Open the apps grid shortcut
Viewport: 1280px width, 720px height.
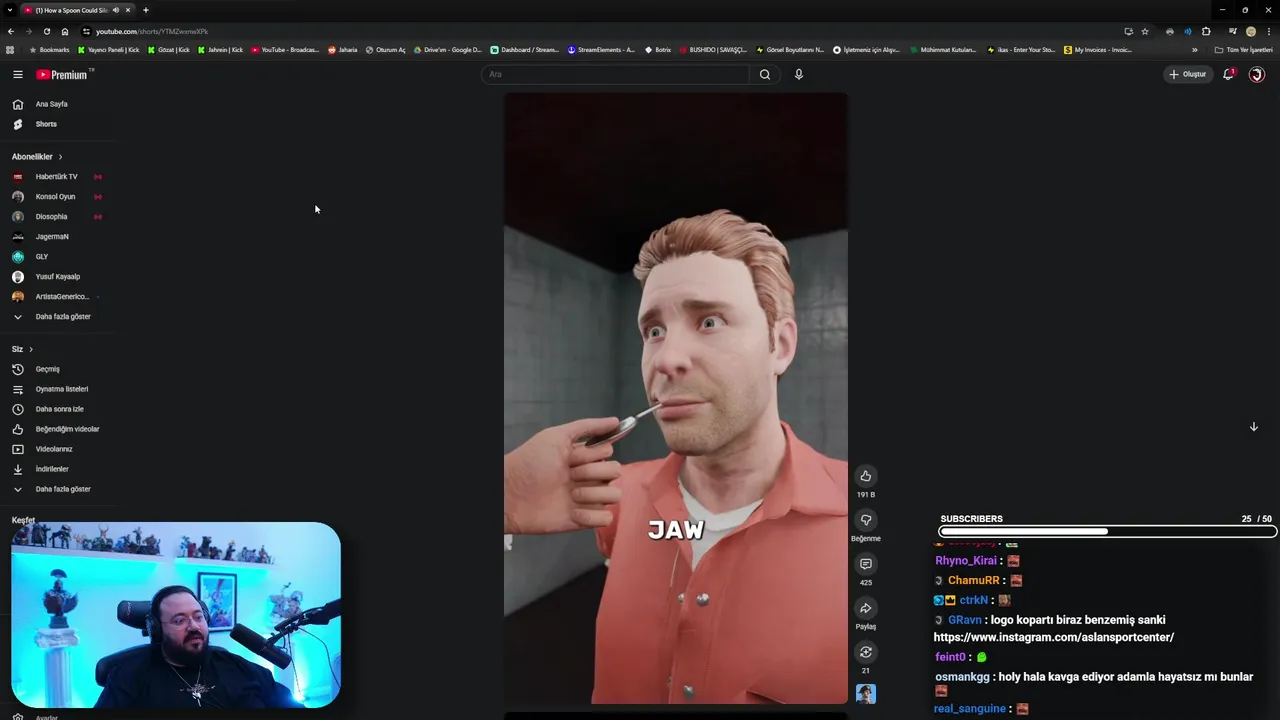point(10,50)
